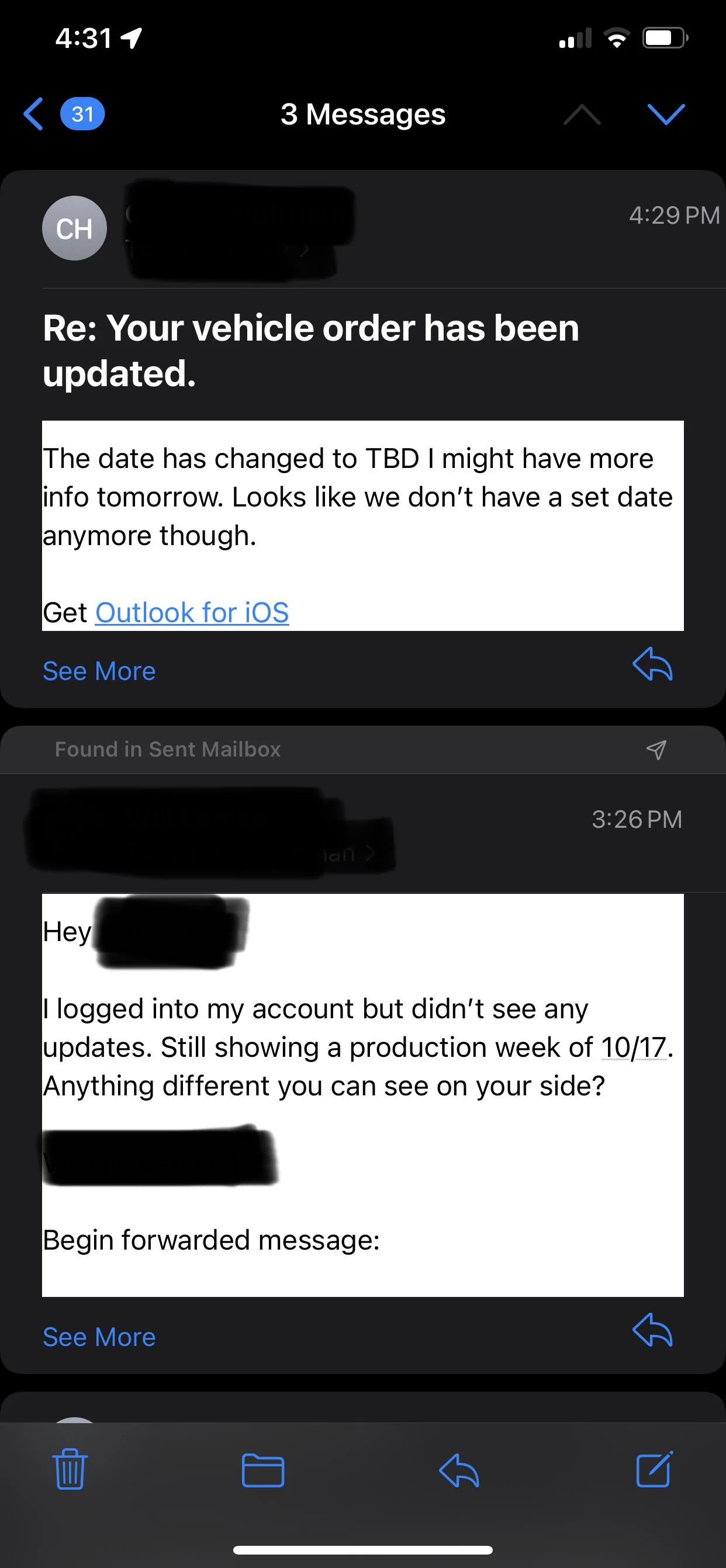Expand first email with See More
The height and width of the screenshot is (1568, 726).
[99, 671]
